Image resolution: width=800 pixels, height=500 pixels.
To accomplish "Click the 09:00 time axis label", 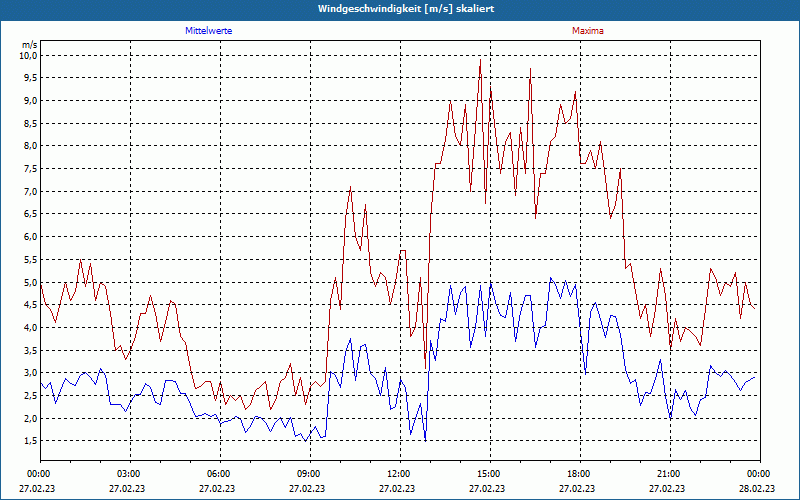I will [x=310, y=474].
